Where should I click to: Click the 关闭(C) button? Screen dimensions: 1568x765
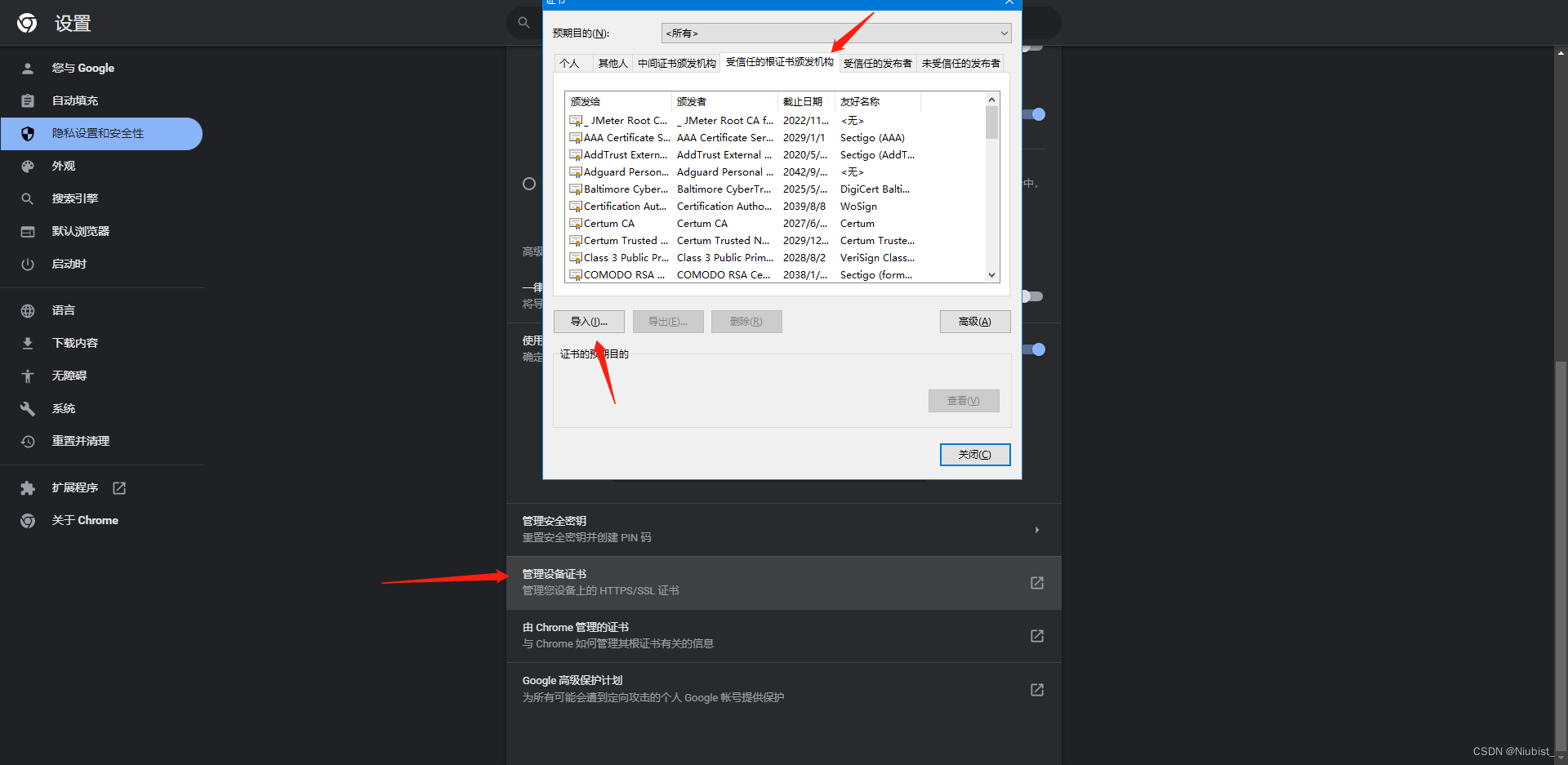pyautogui.click(x=975, y=455)
